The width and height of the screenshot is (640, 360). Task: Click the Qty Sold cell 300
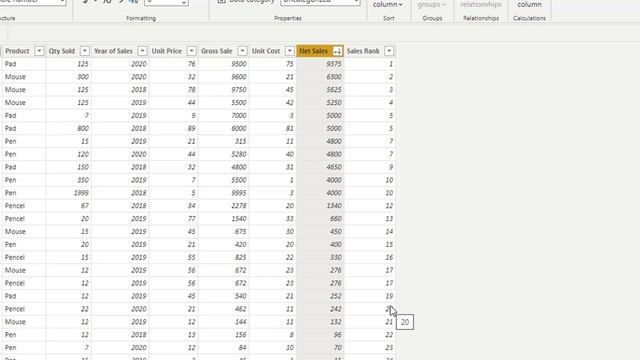(83, 77)
